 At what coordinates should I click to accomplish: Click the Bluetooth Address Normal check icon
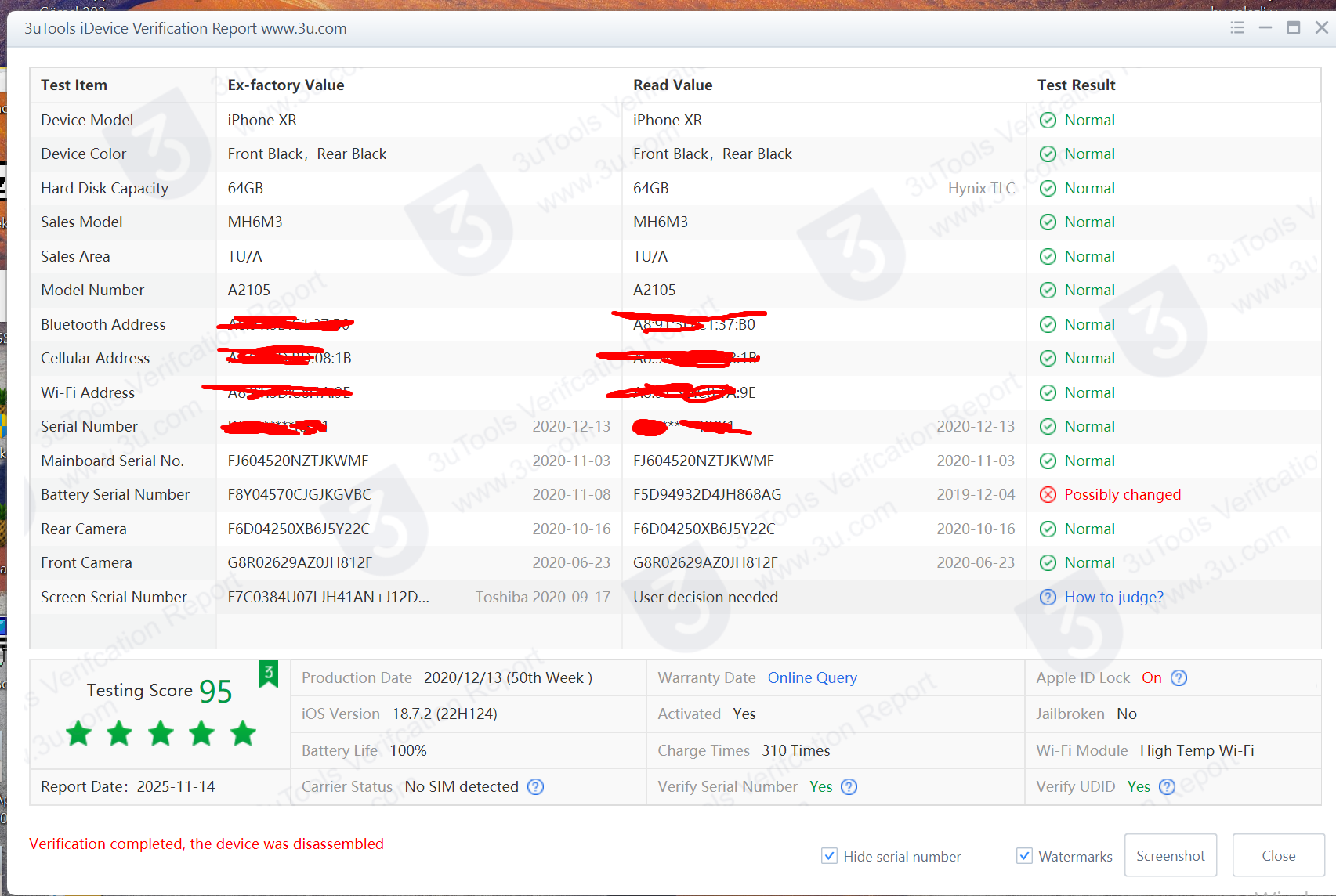pyautogui.click(x=1048, y=325)
